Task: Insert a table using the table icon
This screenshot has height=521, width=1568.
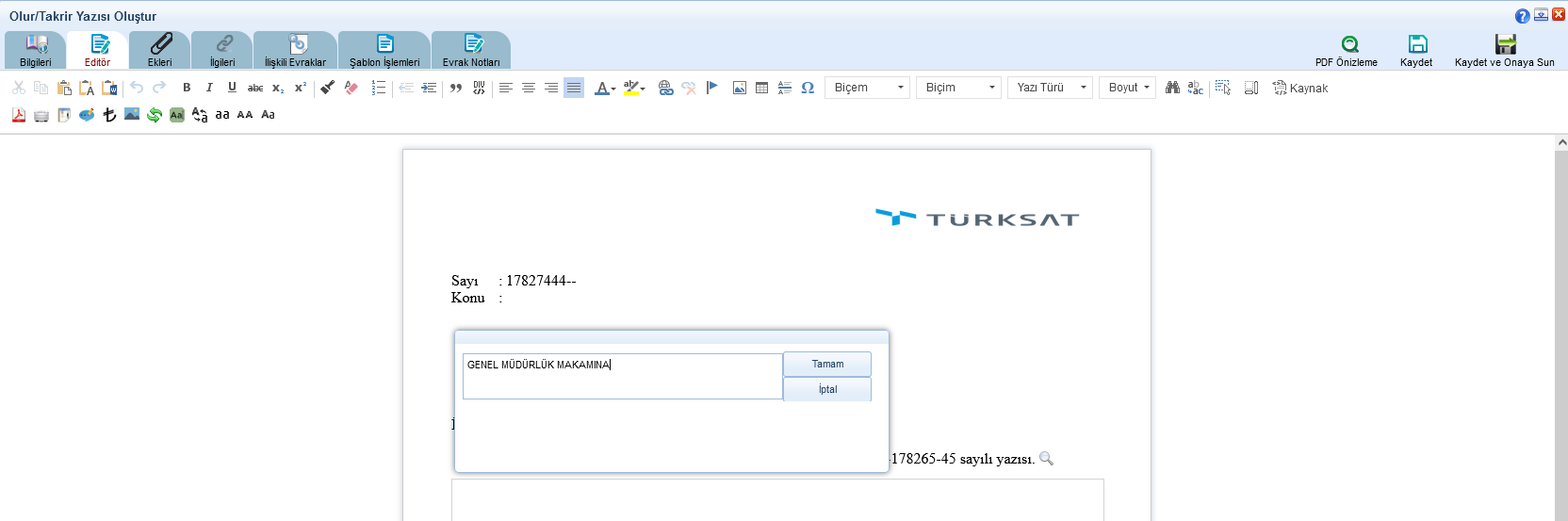Action: coord(762,88)
